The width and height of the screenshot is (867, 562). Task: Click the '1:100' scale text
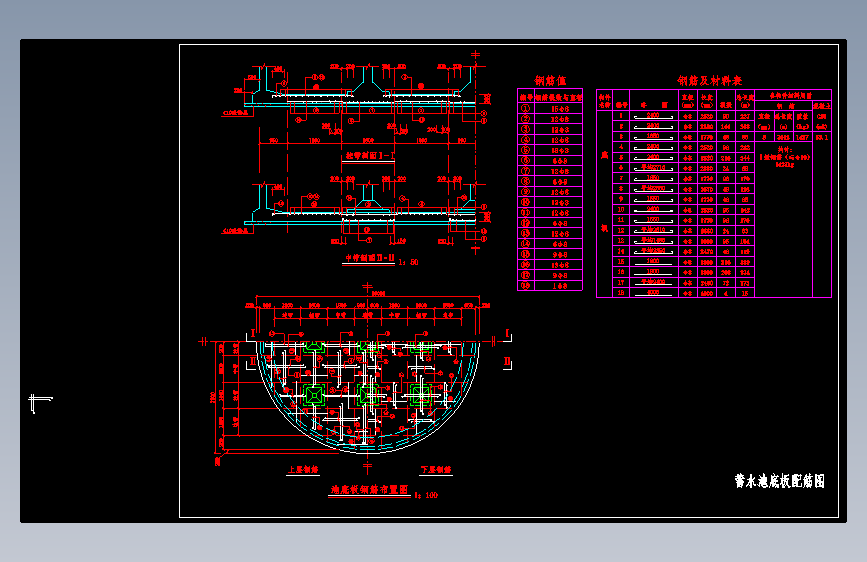(x=426, y=495)
